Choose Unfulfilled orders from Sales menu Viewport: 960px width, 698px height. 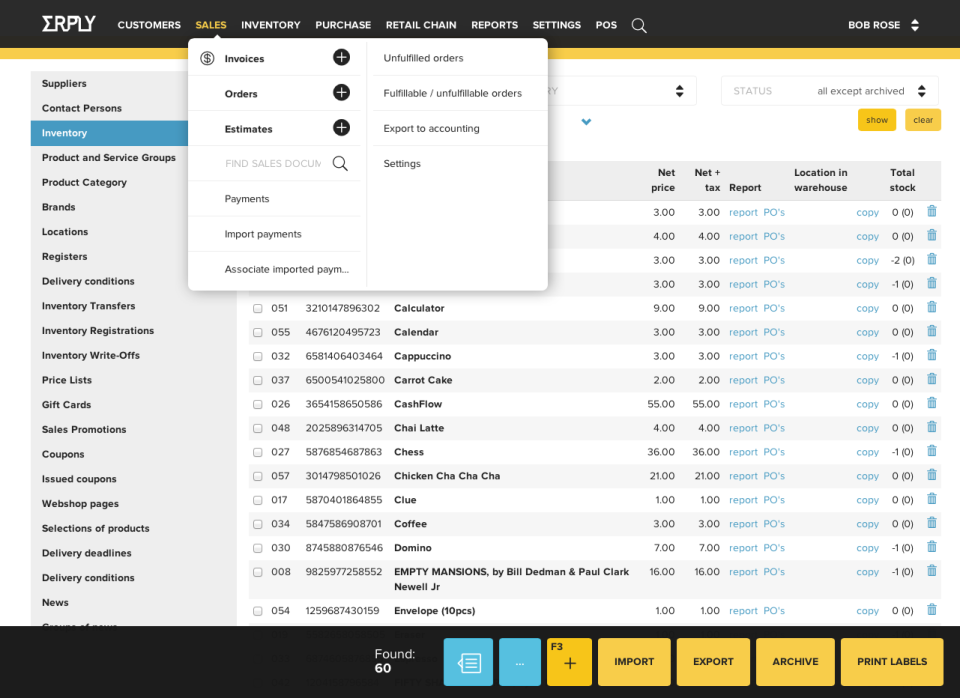[x=423, y=58]
